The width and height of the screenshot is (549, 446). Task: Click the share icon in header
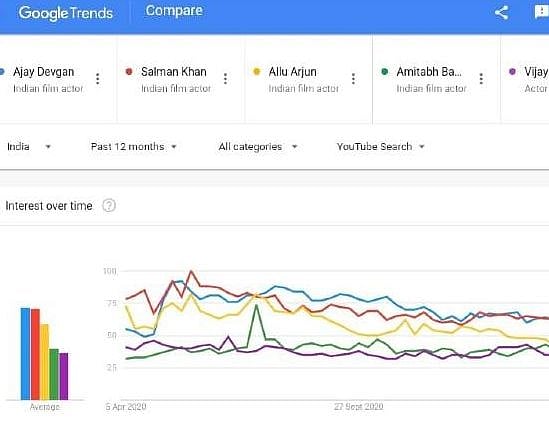[x=501, y=13]
